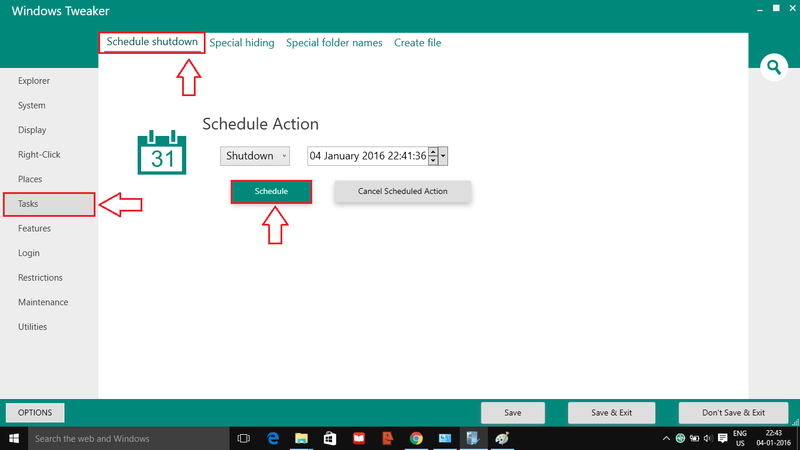Click the Save button
The width and height of the screenshot is (800, 450).
click(513, 413)
